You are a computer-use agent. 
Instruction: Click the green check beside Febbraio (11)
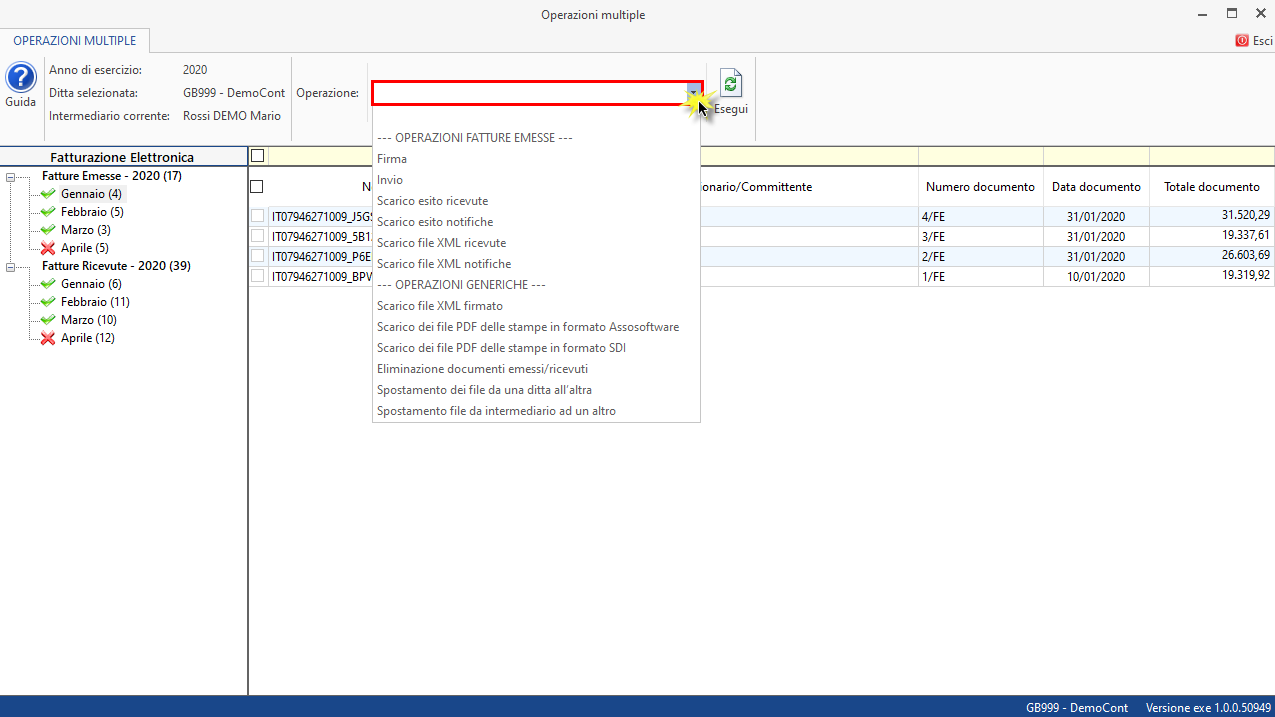48,302
